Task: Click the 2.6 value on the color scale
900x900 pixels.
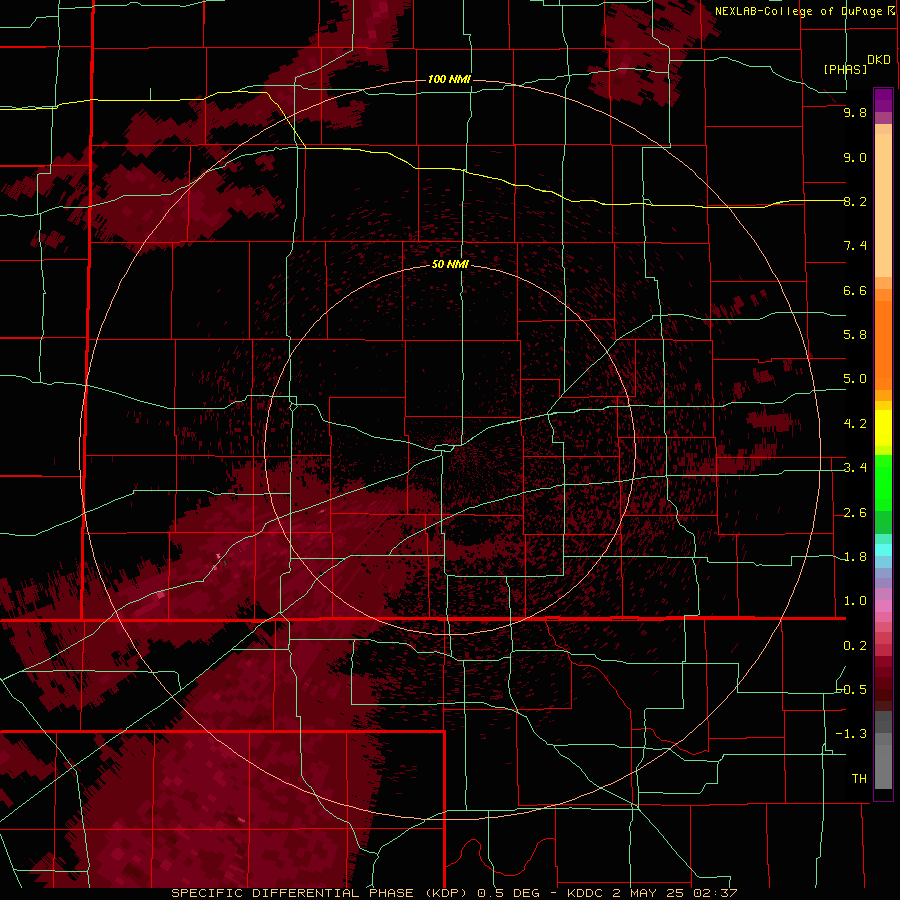Action: [x=855, y=513]
